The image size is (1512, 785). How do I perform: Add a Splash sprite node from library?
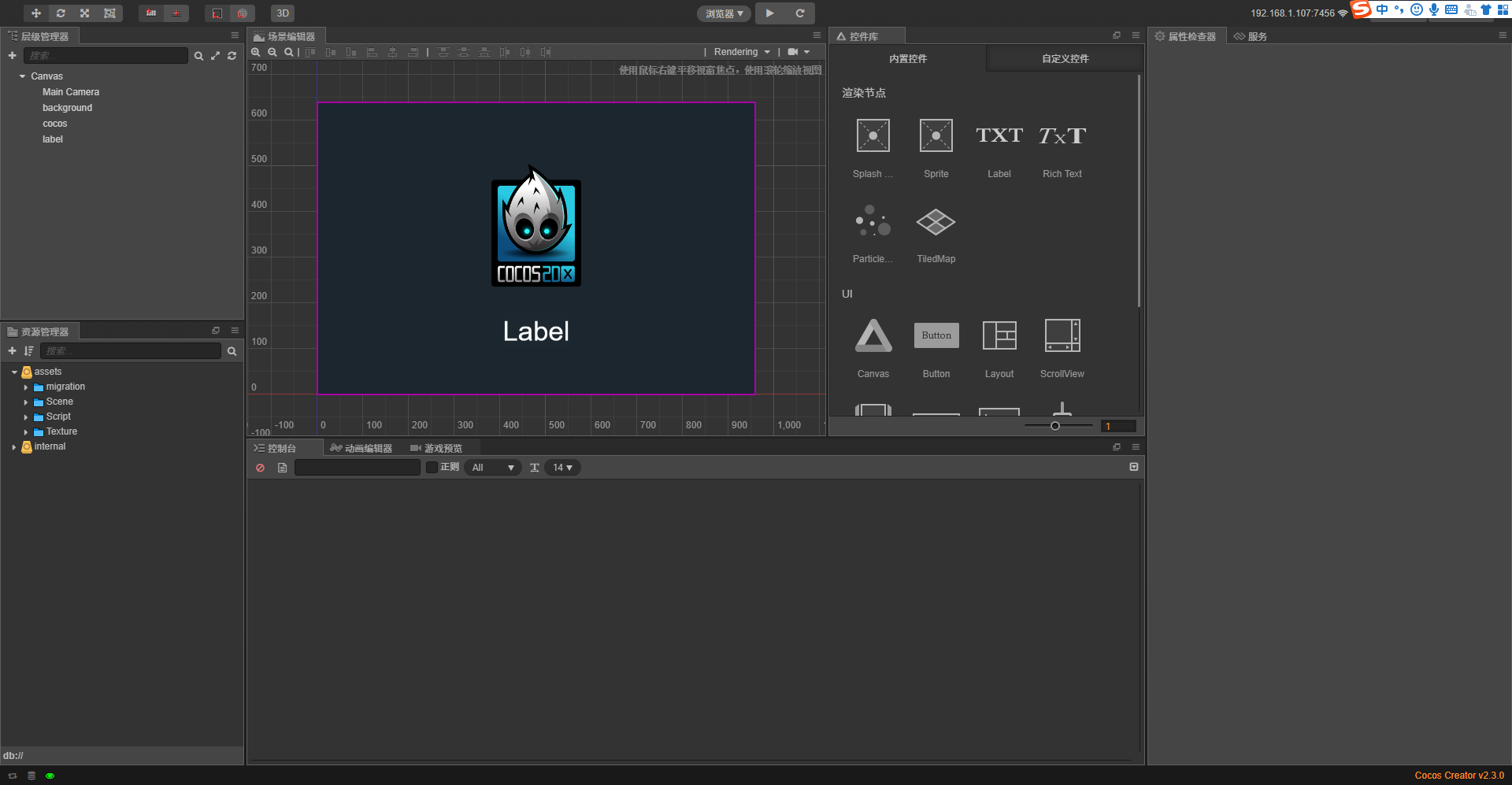click(x=873, y=148)
